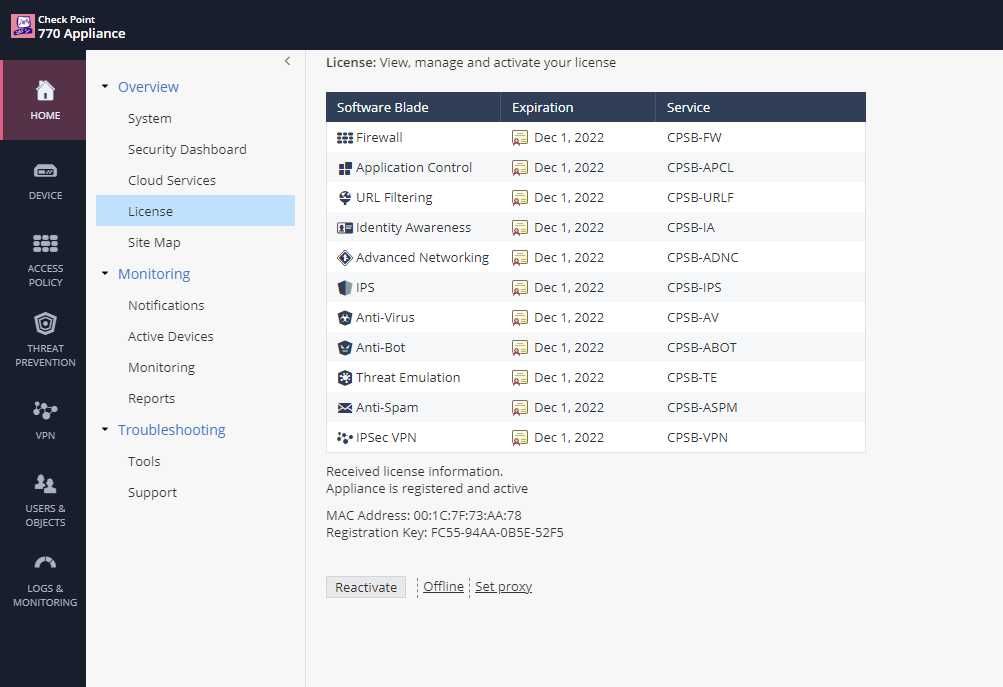Click Identity Awareness expiration date
The width and height of the screenshot is (1003, 687).
click(x=569, y=228)
